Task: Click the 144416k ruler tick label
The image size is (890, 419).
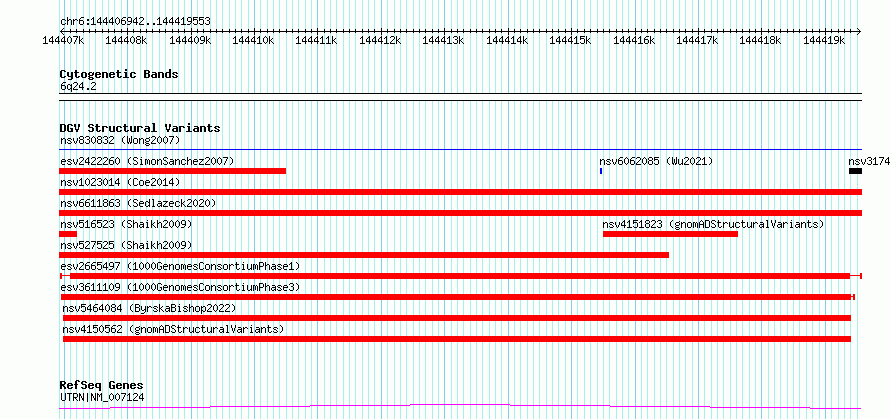Action: (x=634, y=40)
